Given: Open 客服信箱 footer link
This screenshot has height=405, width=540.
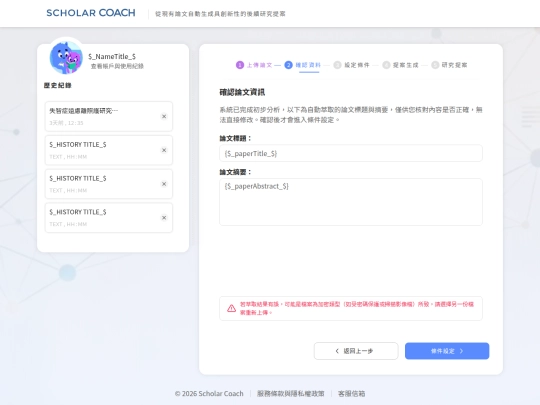Looking at the screenshot, I should pyautogui.click(x=351, y=393).
